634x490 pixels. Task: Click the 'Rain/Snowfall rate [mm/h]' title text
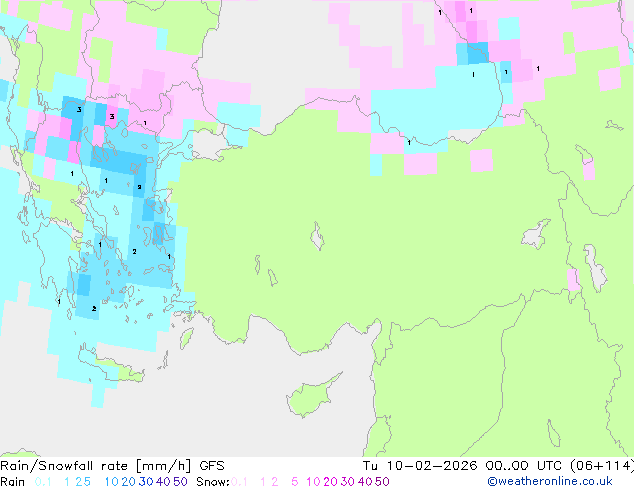click(95, 466)
